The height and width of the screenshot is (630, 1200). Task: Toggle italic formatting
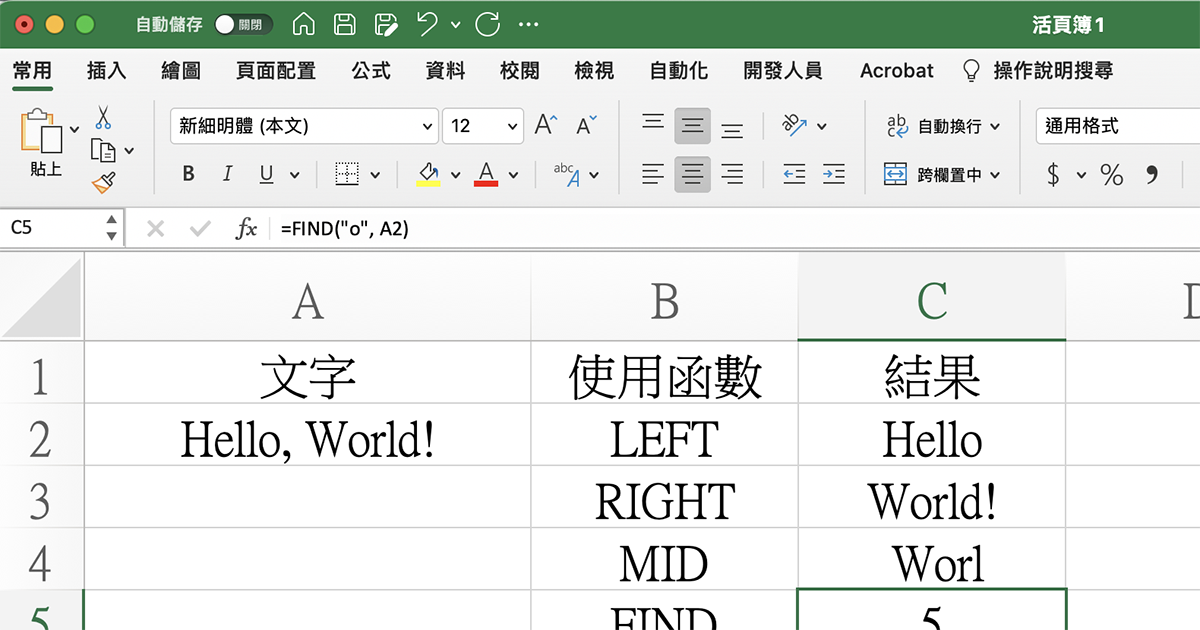point(226,172)
